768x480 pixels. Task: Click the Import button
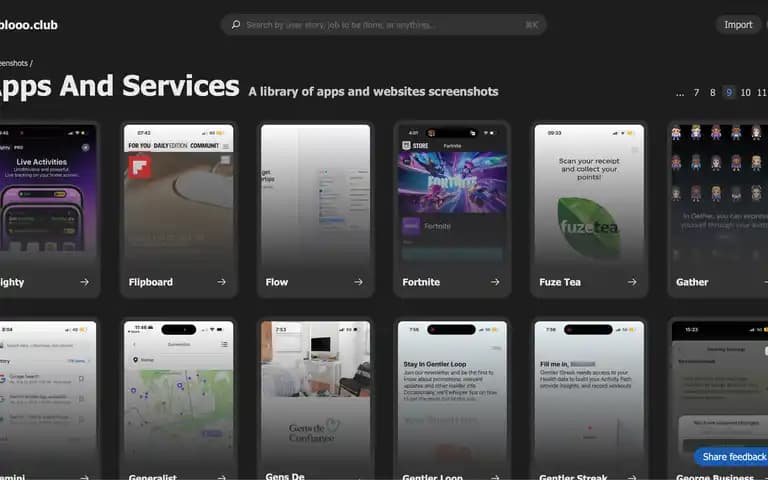(738, 24)
